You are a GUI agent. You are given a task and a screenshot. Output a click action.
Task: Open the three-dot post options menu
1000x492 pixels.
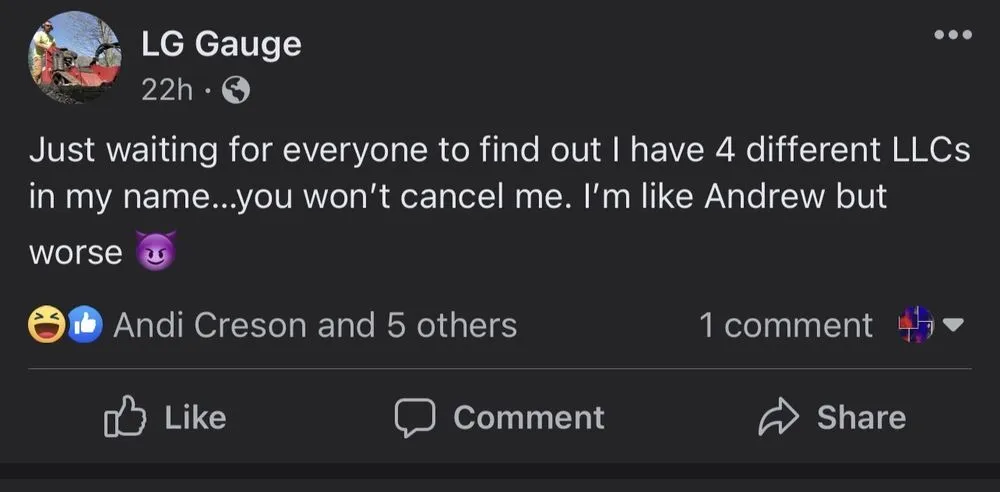click(x=951, y=36)
